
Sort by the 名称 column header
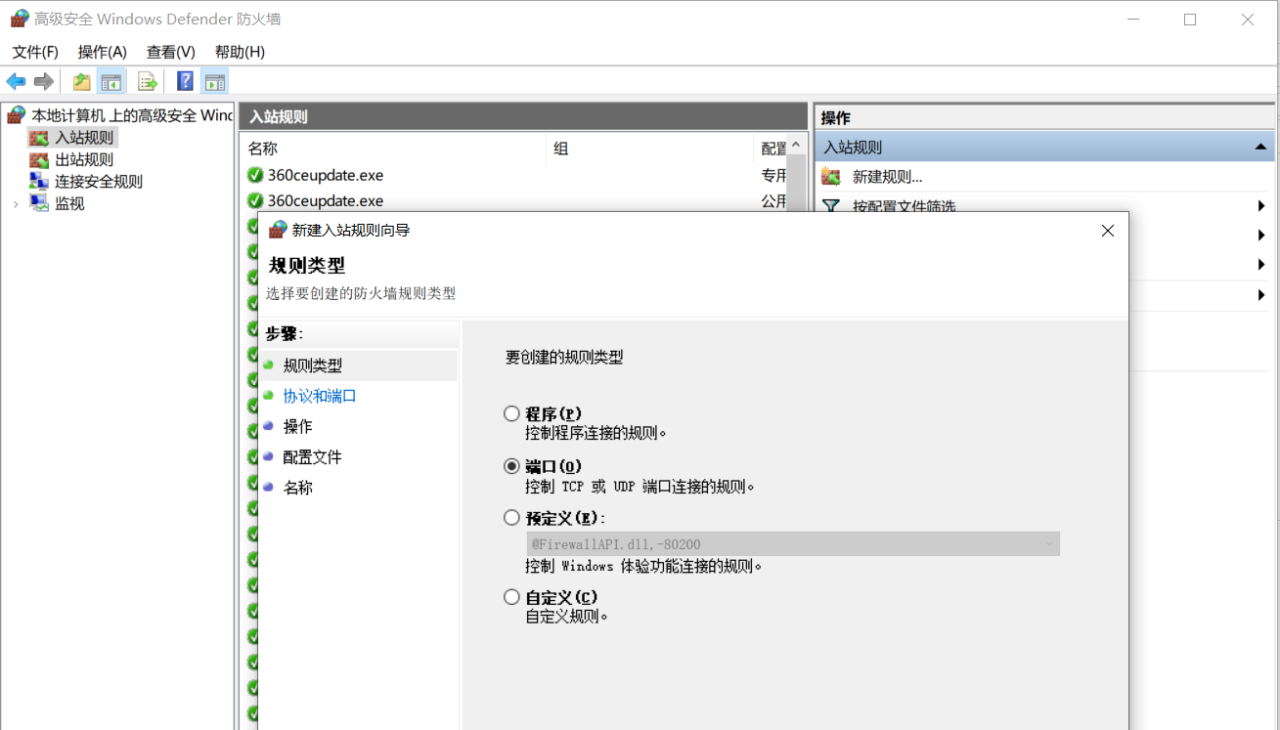click(x=263, y=149)
